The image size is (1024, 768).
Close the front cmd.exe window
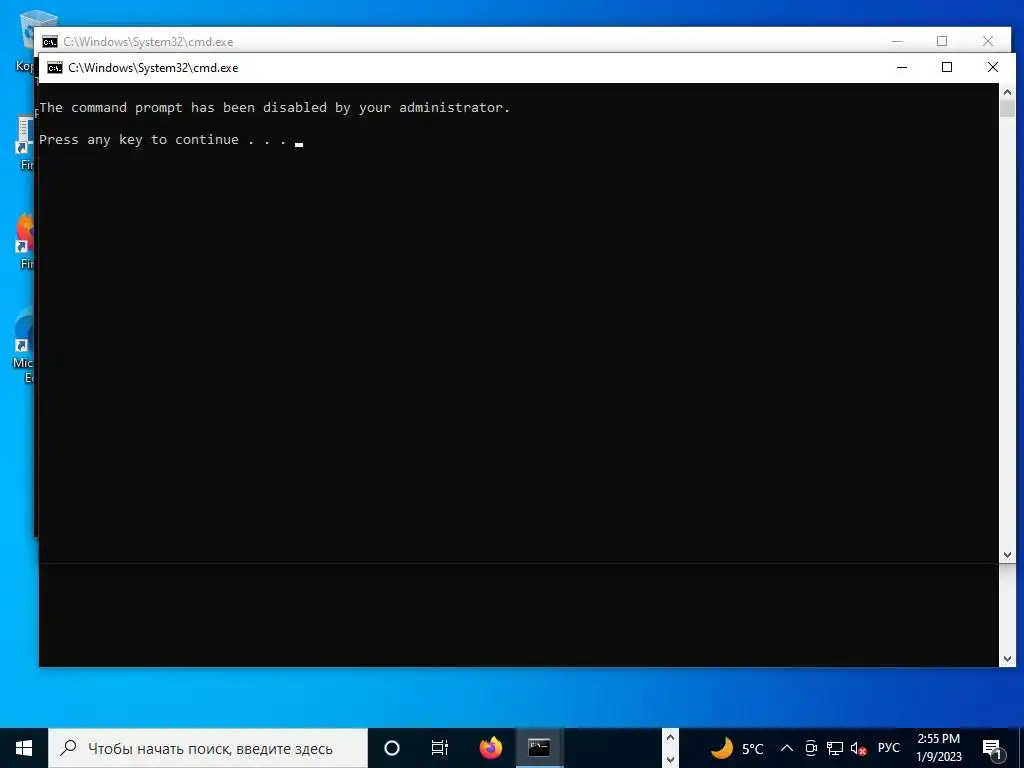993,67
